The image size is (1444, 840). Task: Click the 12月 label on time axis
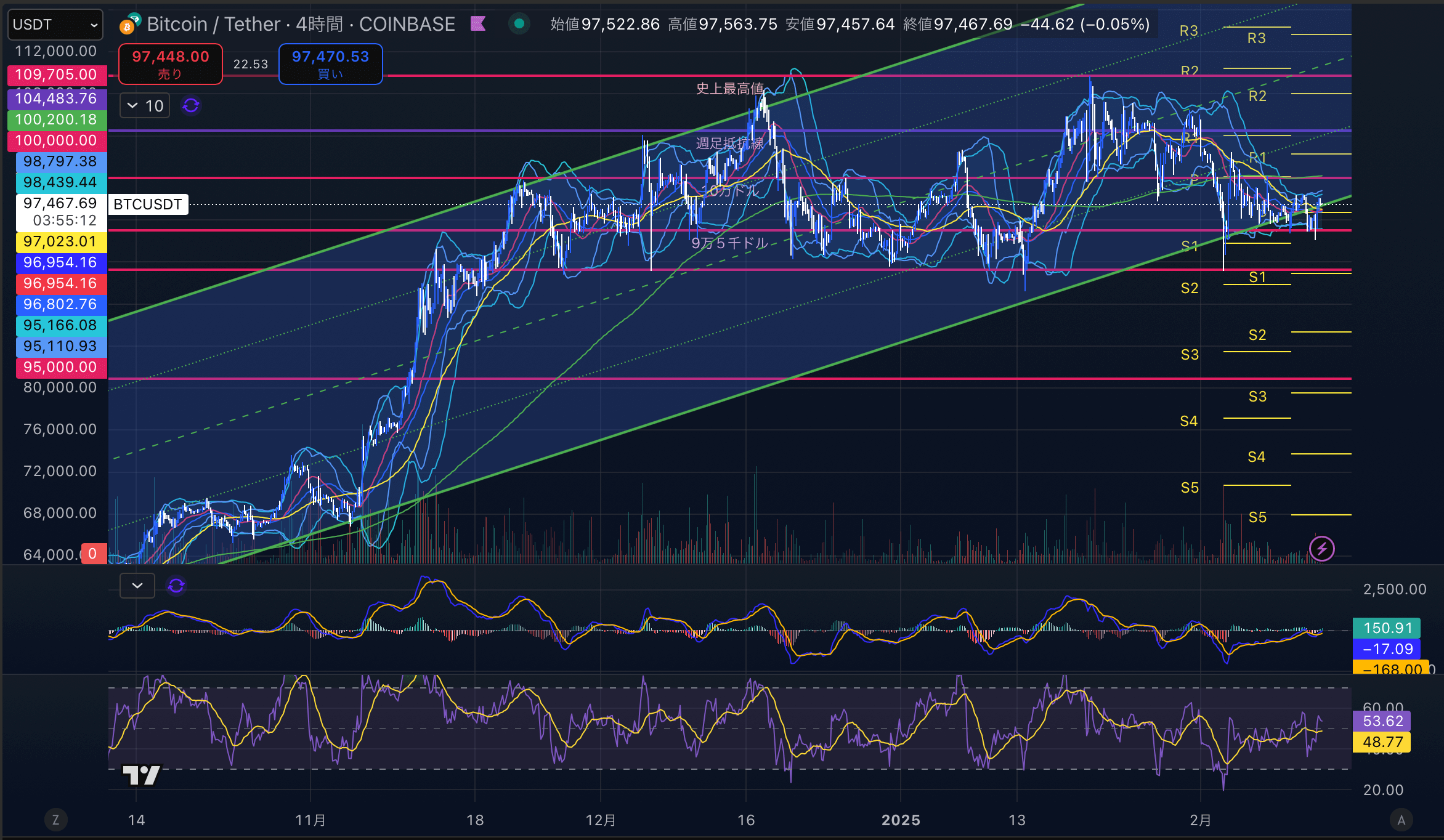click(x=601, y=820)
